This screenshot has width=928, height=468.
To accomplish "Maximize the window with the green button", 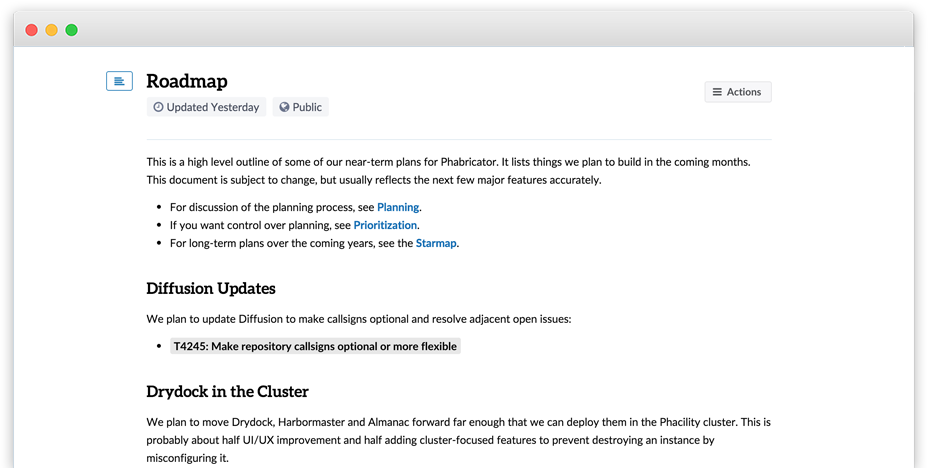I will pos(72,30).
